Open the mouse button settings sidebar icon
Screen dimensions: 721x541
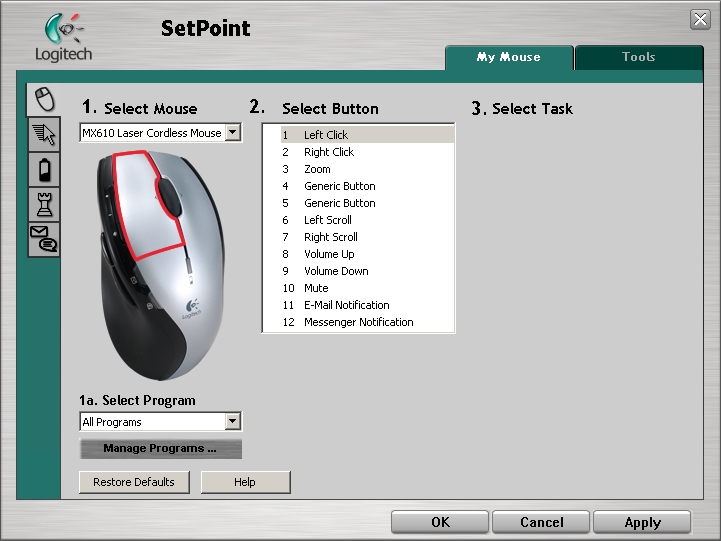(42, 98)
